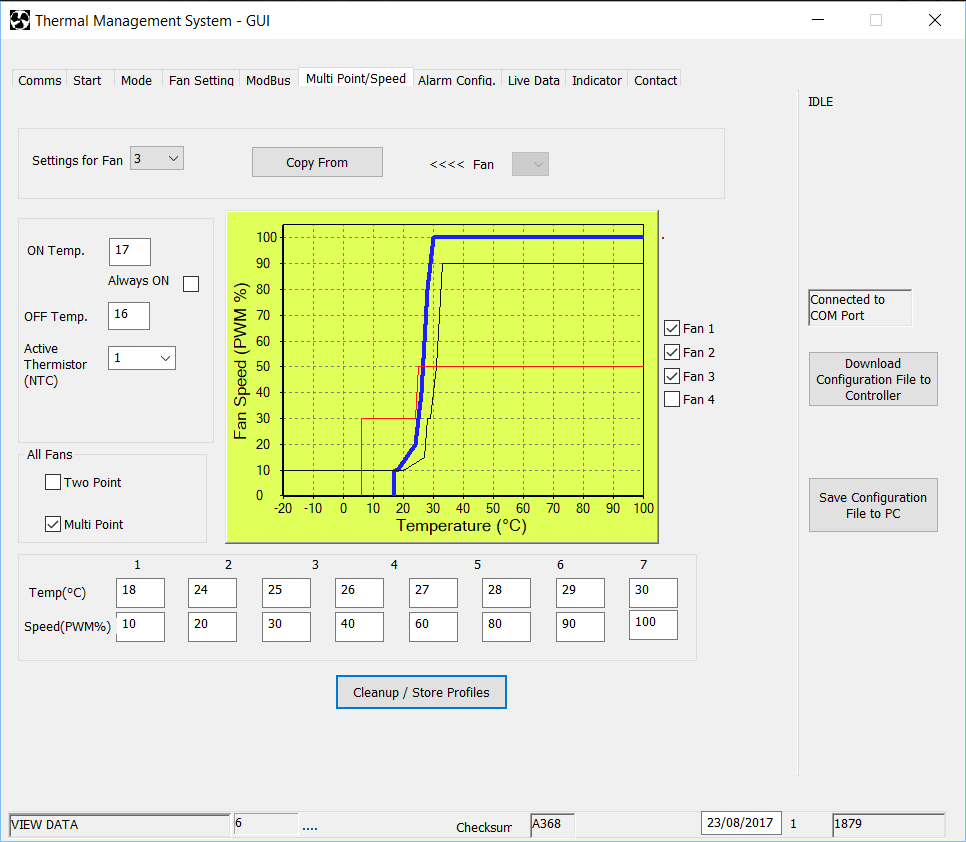Click the fan logo in the title bar

20,20
